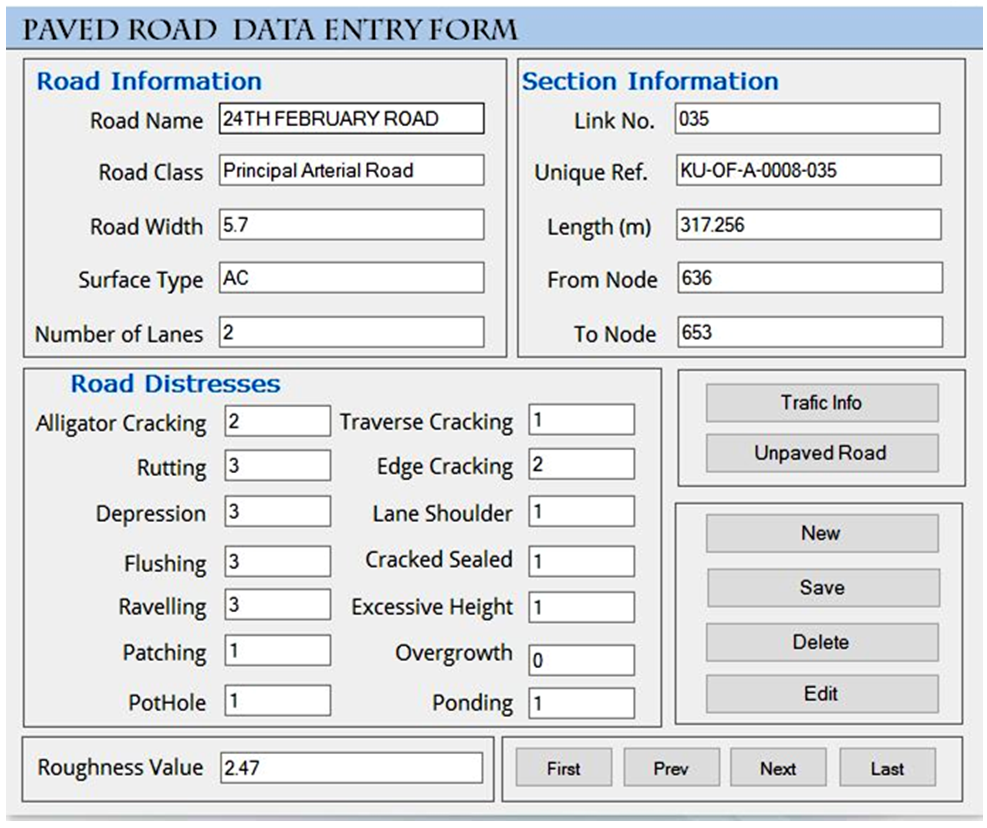The width and height of the screenshot is (987, 828).
Task: Click into the Road Class field
Action: pyautogui.click(x=351, y=171)
